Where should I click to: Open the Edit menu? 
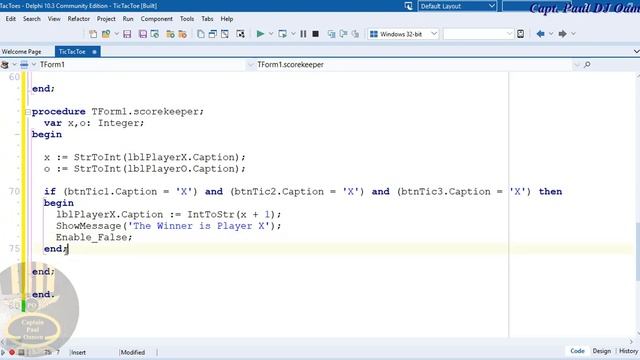coord(11,19)
